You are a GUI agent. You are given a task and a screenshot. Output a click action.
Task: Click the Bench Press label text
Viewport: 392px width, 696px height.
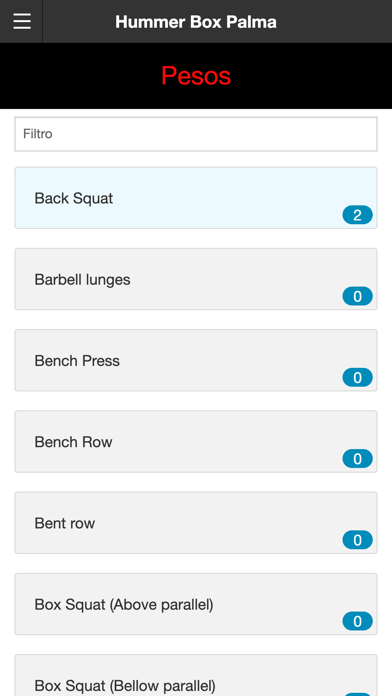[77, 361]
